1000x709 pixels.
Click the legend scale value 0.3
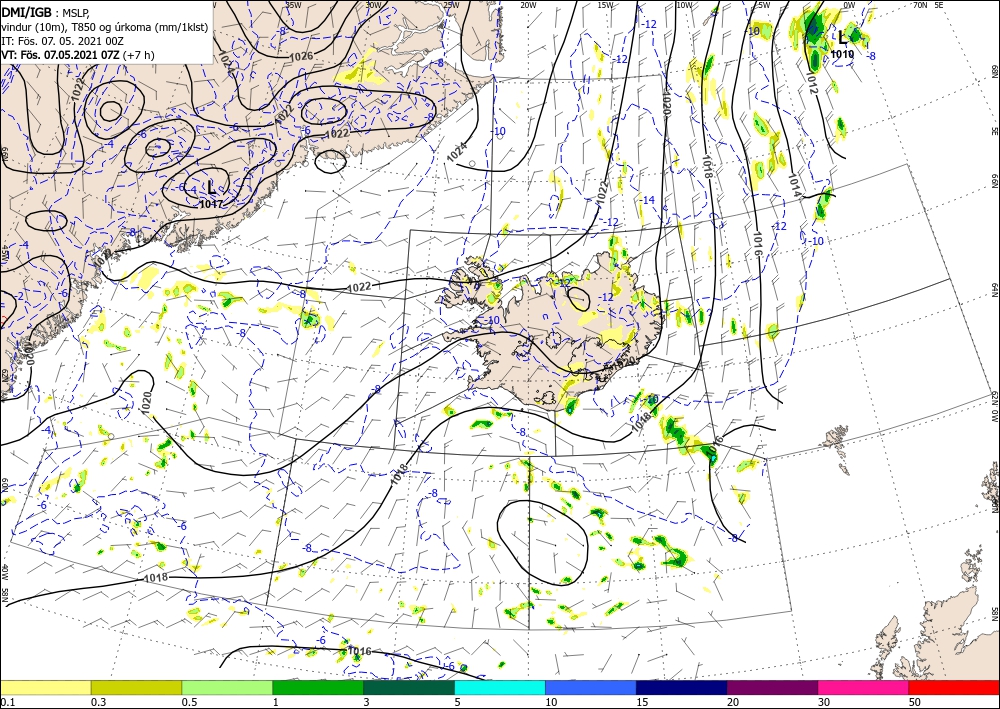(98, 702)
